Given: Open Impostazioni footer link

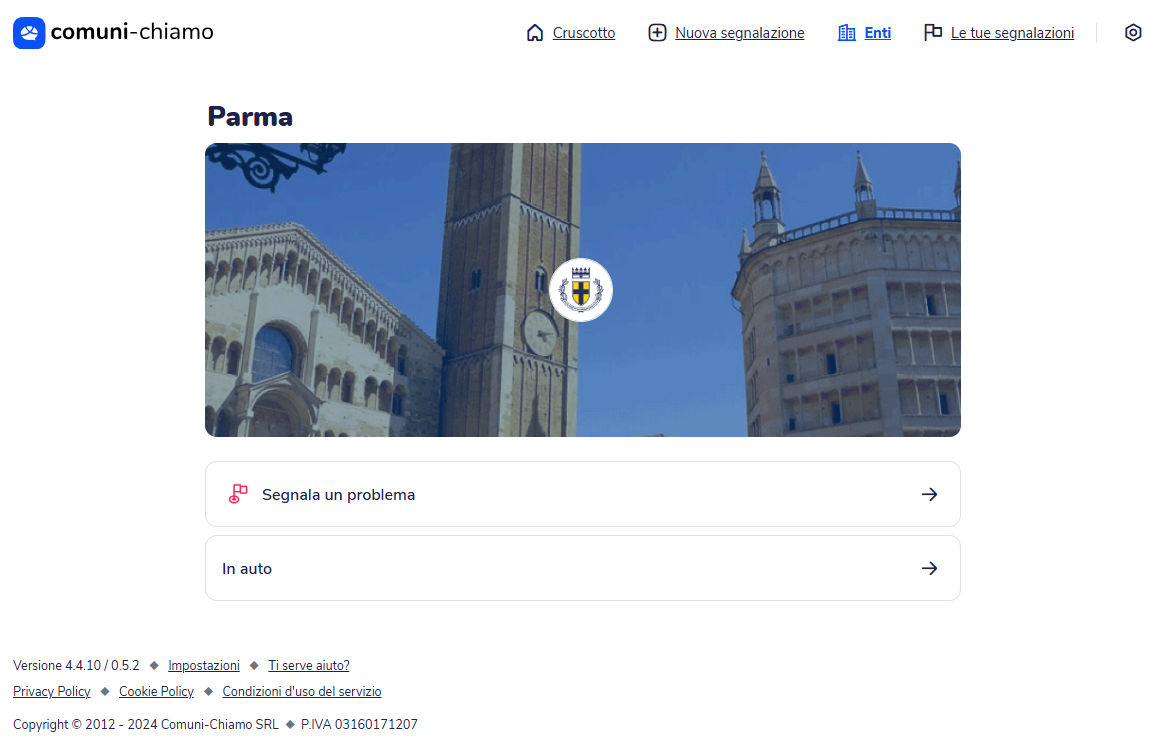Looking at the screenshot, I should [x=204, y=665].
